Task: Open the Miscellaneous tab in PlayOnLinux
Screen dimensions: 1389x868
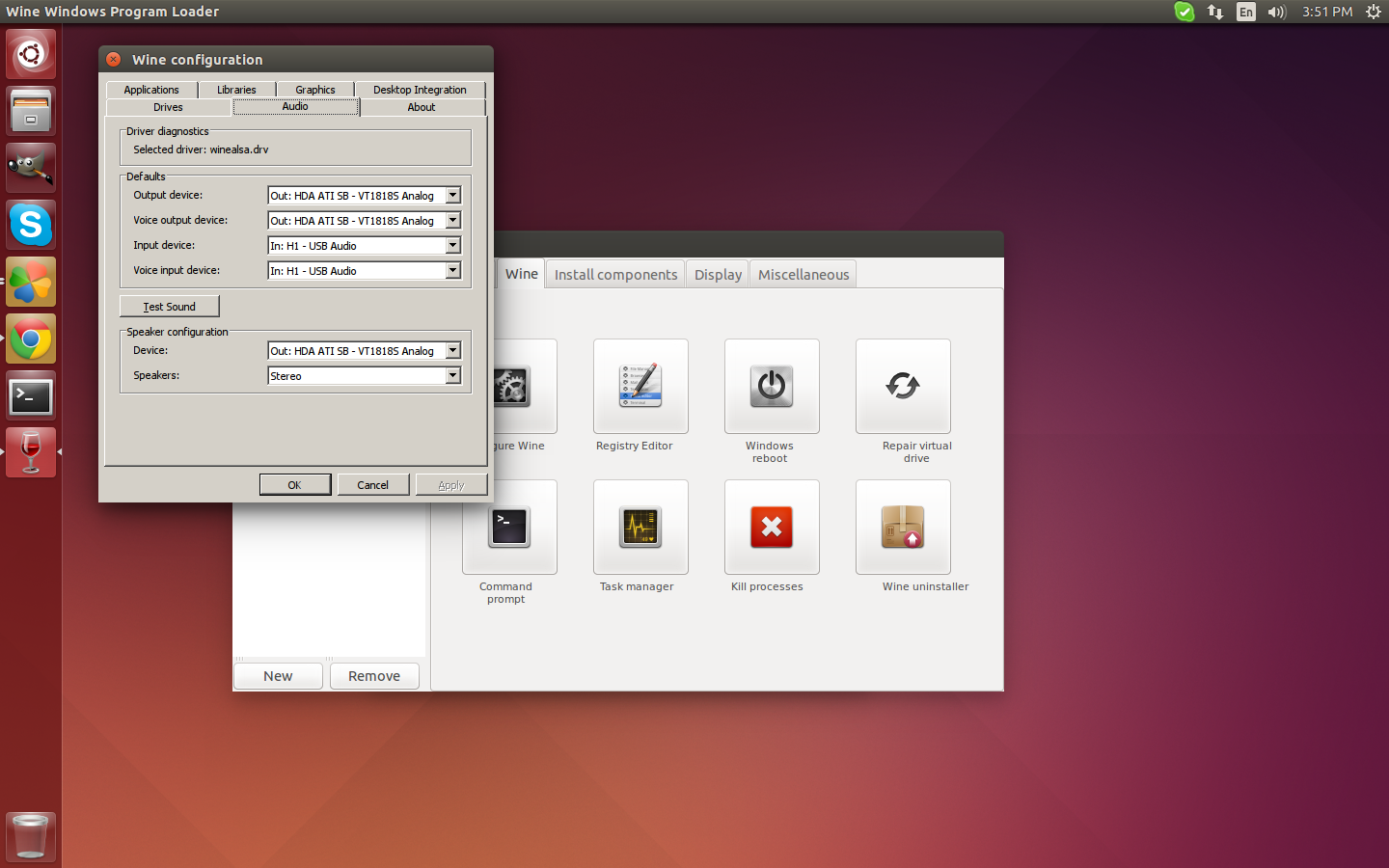Action: (803, 275)
